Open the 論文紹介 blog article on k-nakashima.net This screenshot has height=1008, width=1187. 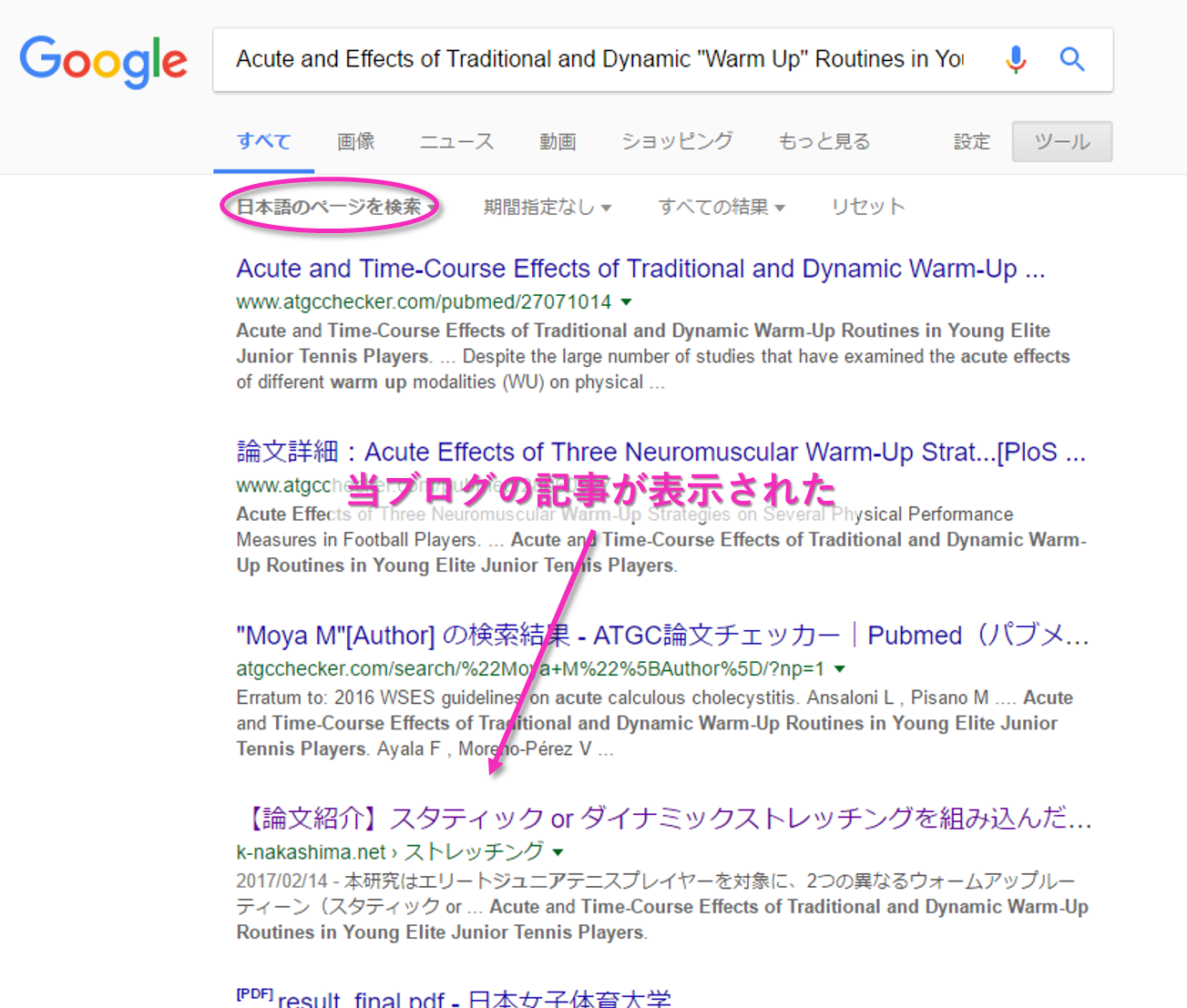click(662, 818)
